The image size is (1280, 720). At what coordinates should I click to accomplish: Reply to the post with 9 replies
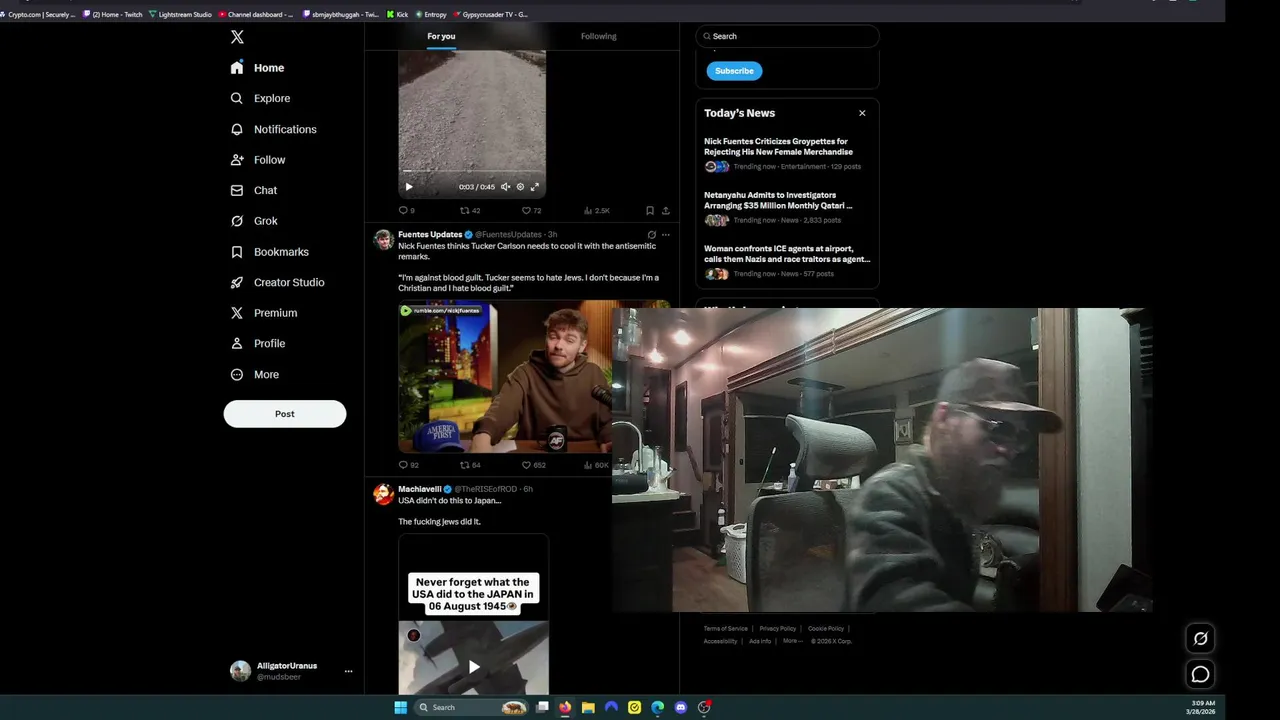tap(406, 211)
